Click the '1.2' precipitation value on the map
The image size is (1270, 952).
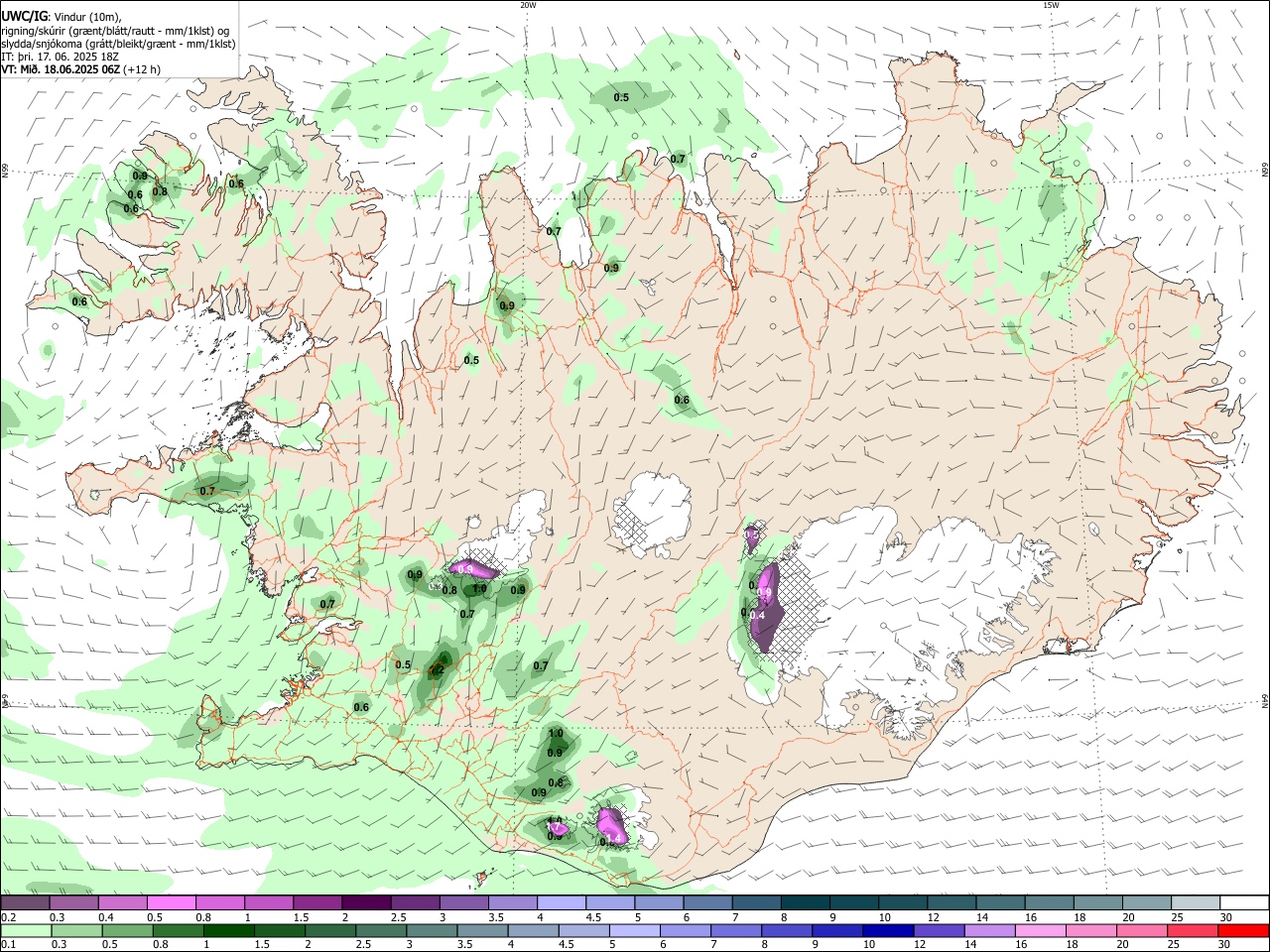click(437, 670)
